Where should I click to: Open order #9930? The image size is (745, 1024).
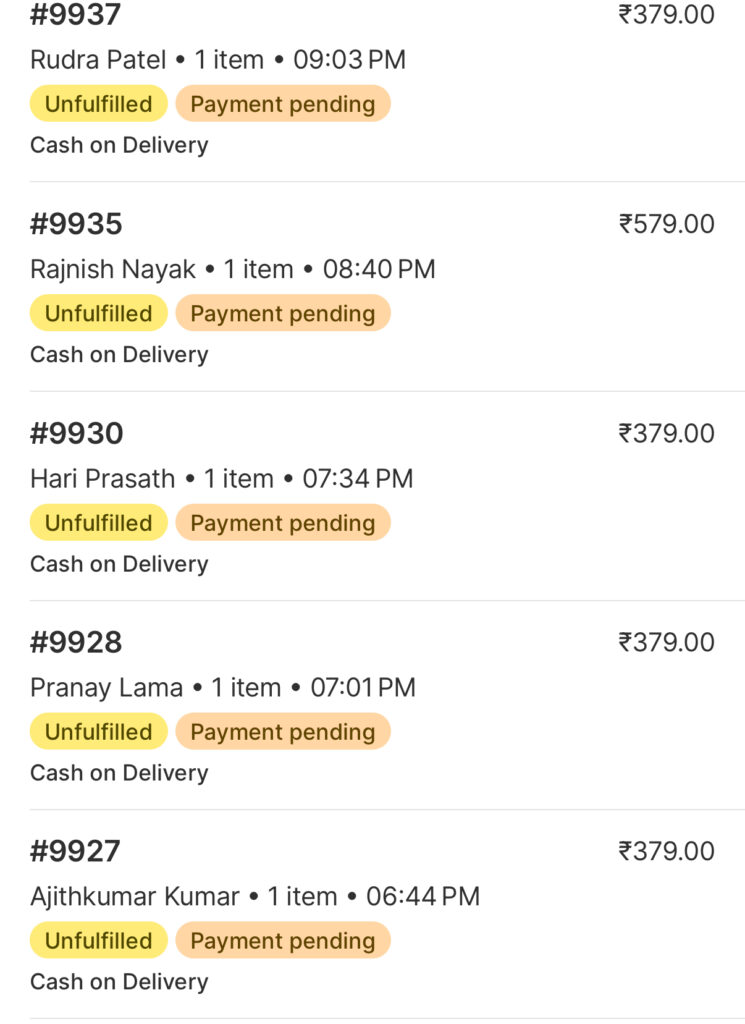pos(76,433)
